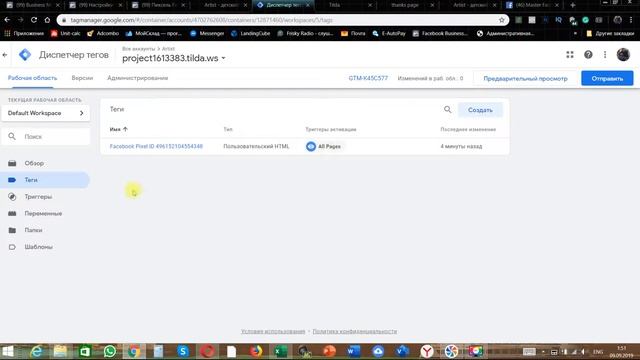The width and height of the screenshot is (640, 360).
Task: Open the Adcombo bookmark
Action: (103, 33)
